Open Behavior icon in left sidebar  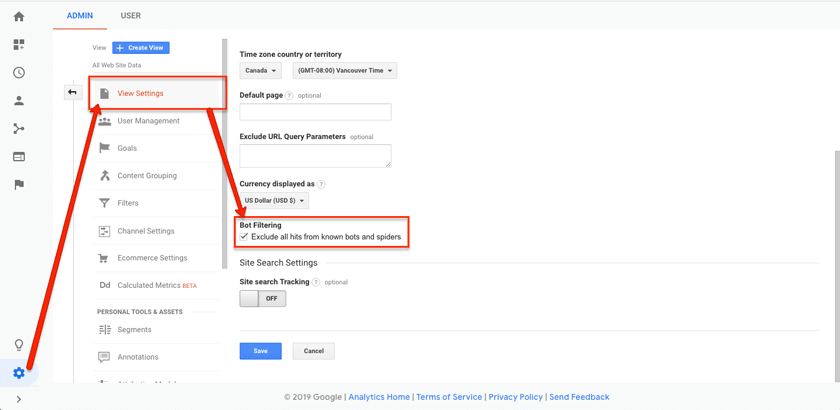click(x=18, y=157)
